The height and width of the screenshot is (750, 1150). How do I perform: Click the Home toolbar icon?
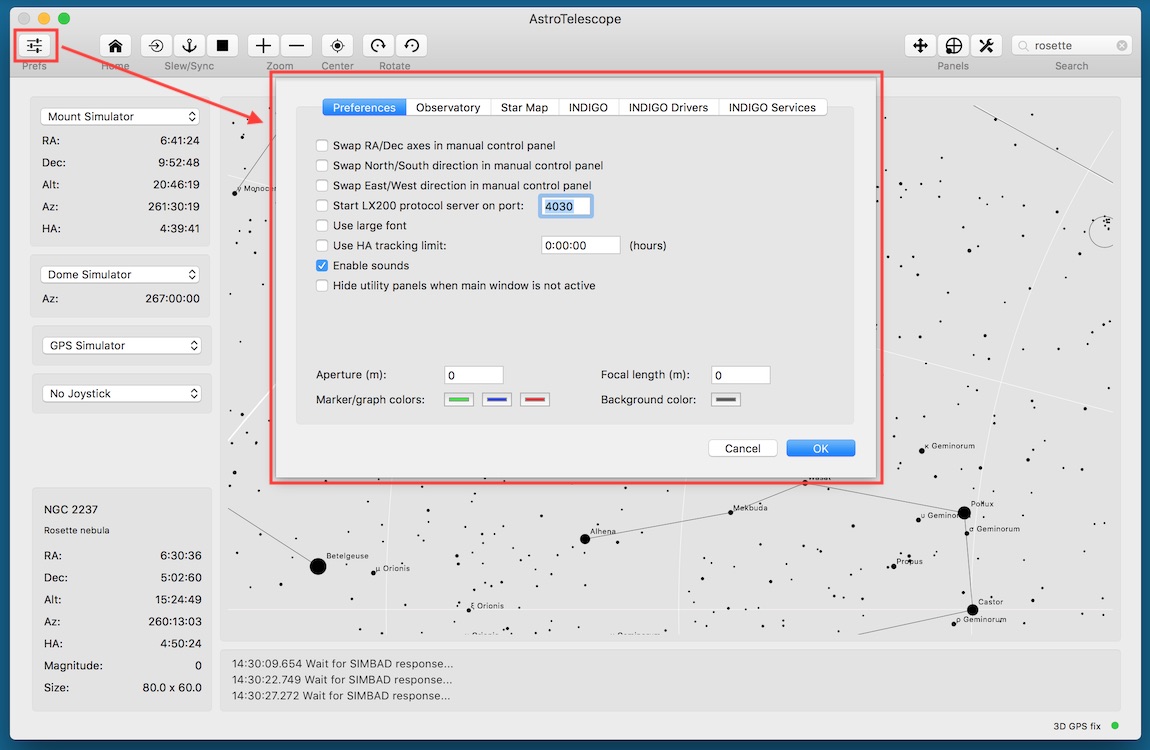coord(115,45)
